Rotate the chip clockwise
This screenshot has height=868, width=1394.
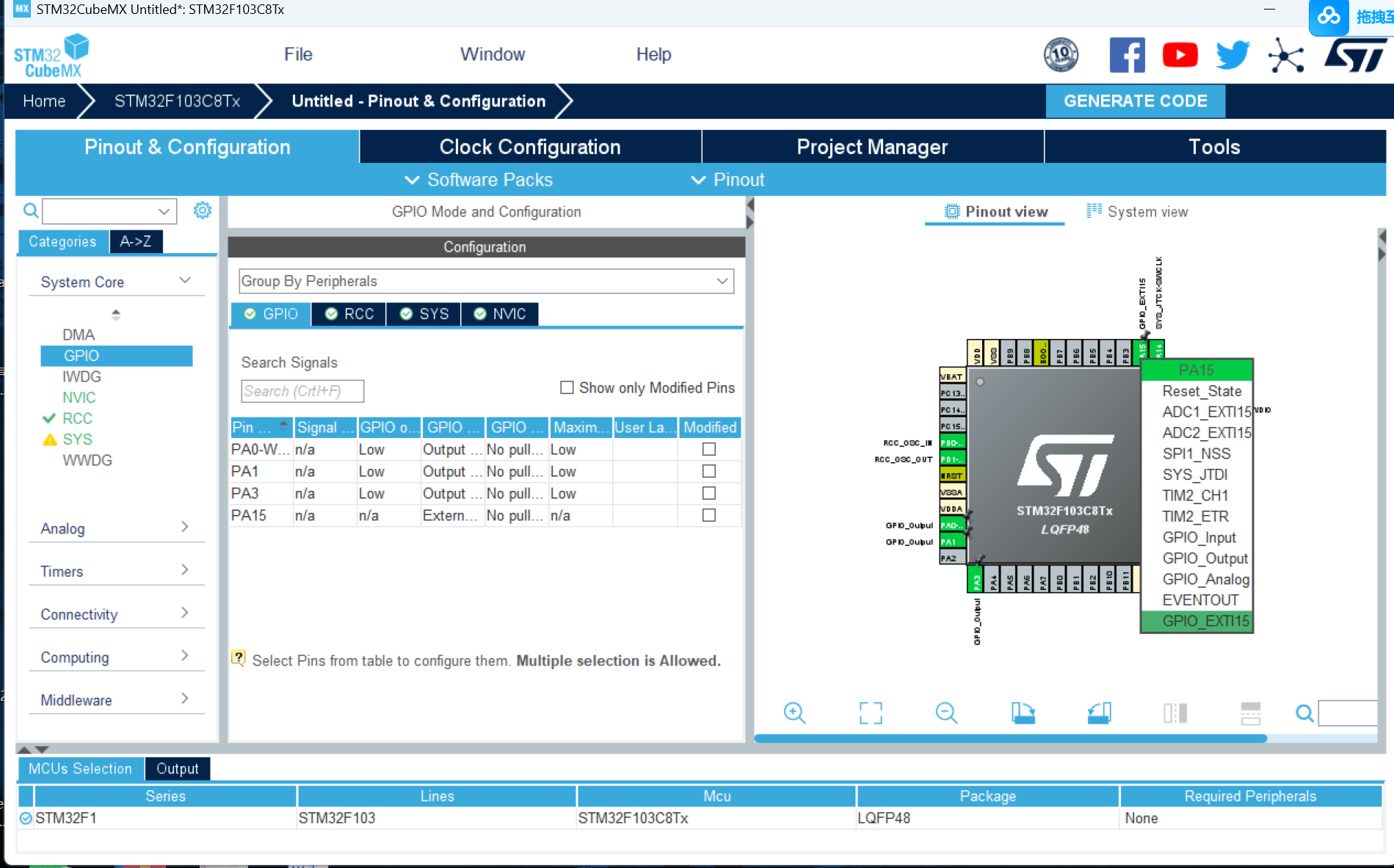click(x=1023, y=712)
